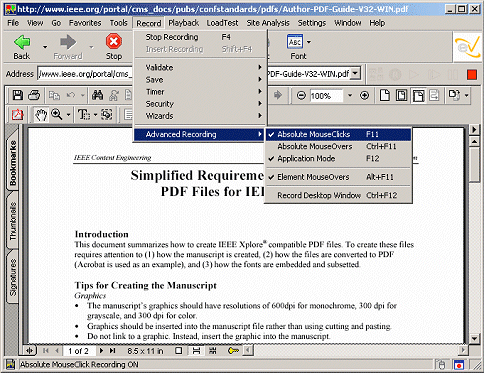Choose Record Desktop Window
This screenshot has height=373, width=484.
coord(338,196)
